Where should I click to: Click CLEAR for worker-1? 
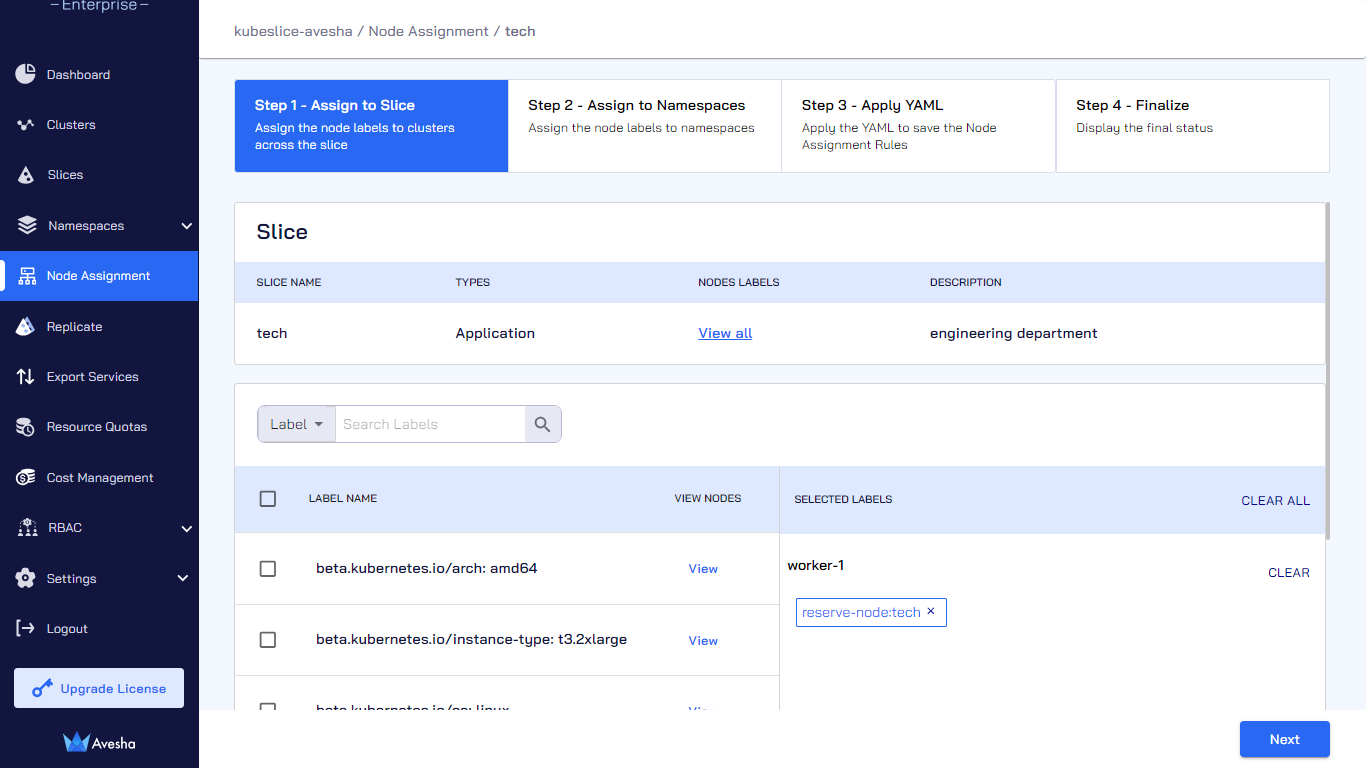click(1289, 572)
